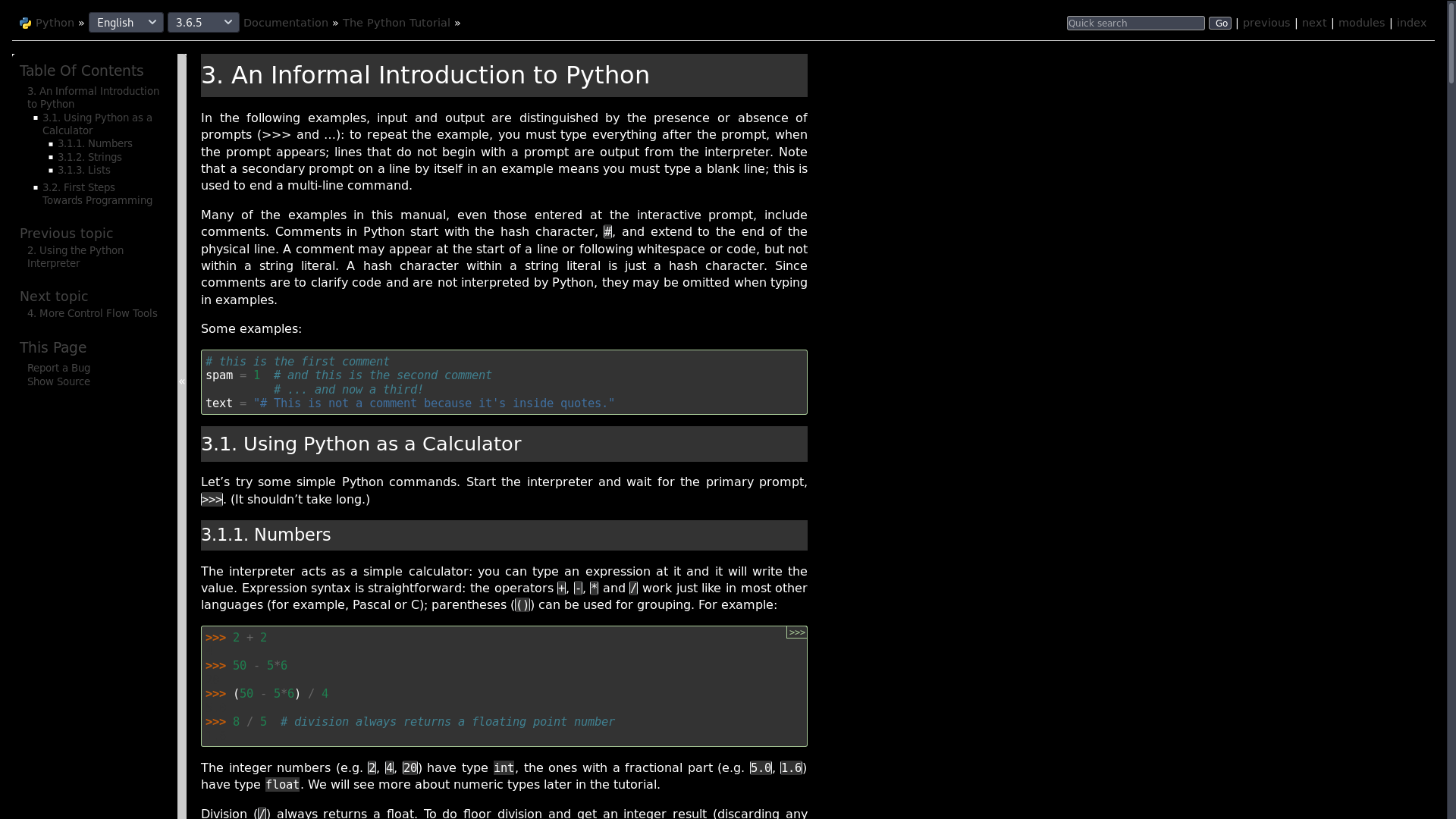
Task: Collapse the sidebar using its edge handle
Action: (x=182, y=382)
